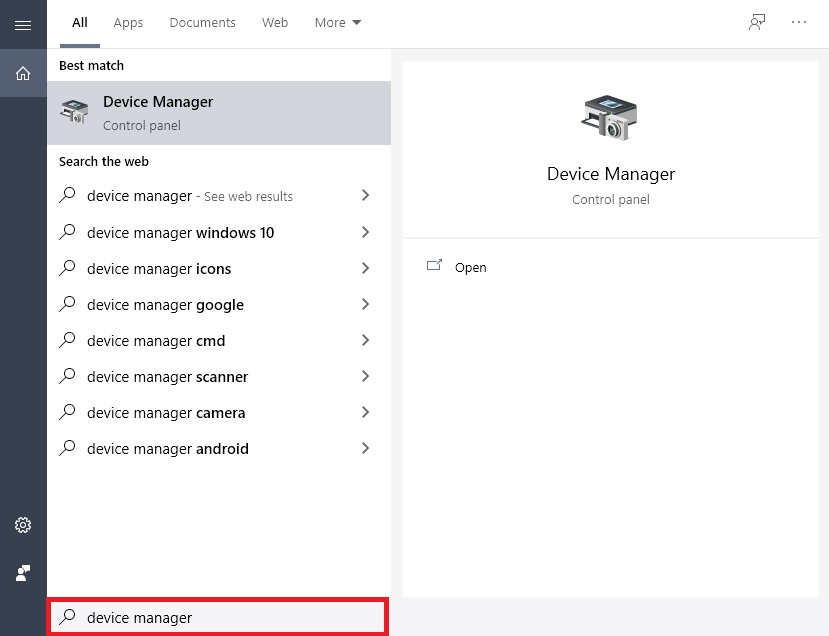This screenshot has width=829, height=636.
Task: Click the magnifier icon in search box
Action: (x=68, y=617)
